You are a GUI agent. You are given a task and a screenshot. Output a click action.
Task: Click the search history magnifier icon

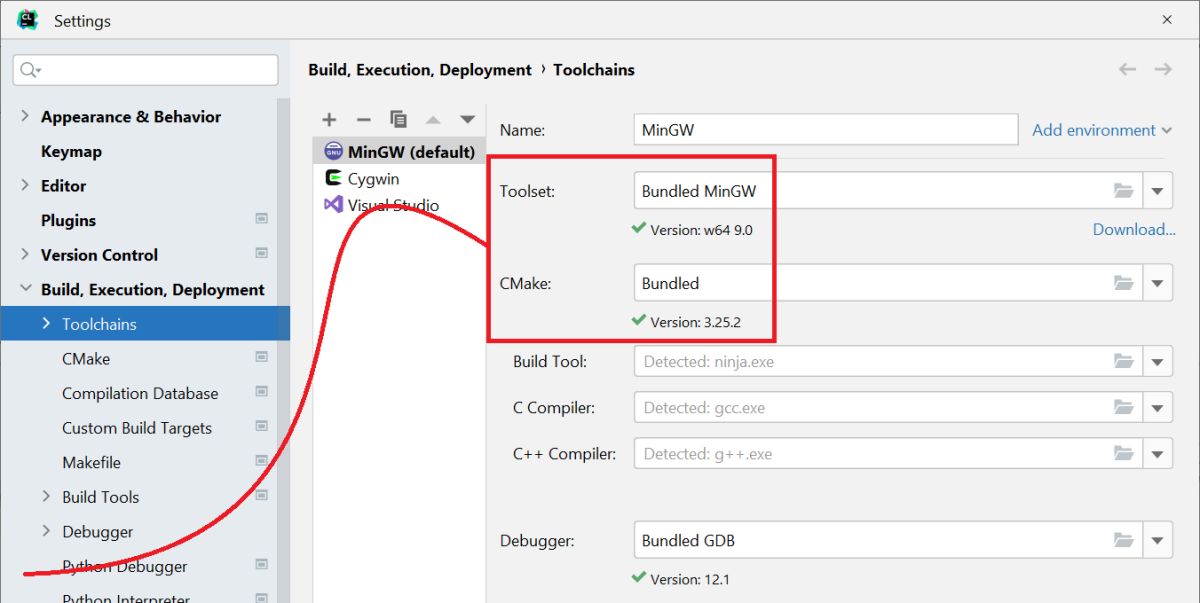[x=30, y=69]
